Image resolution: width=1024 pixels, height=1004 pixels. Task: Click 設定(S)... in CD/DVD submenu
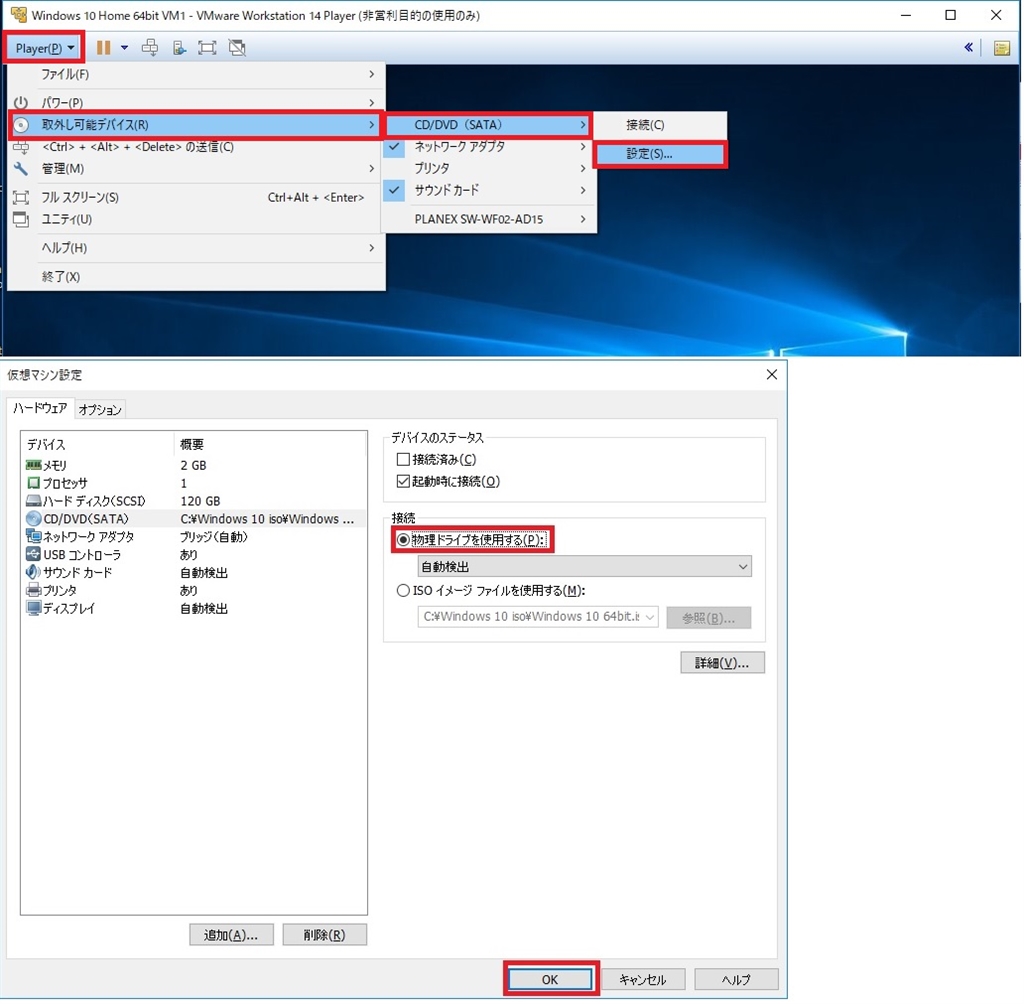click(660, 154)
